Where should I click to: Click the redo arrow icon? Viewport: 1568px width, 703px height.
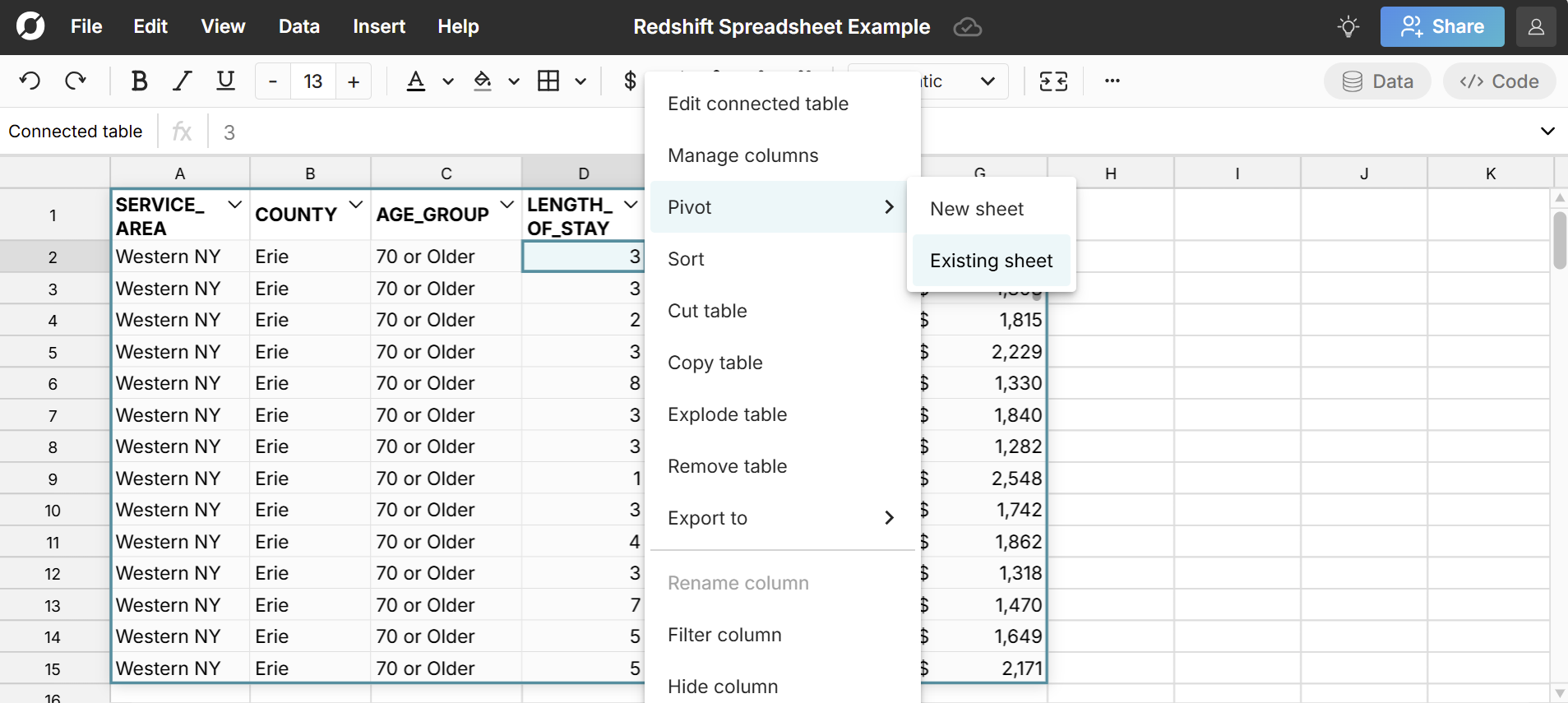(x=76, y=81)
